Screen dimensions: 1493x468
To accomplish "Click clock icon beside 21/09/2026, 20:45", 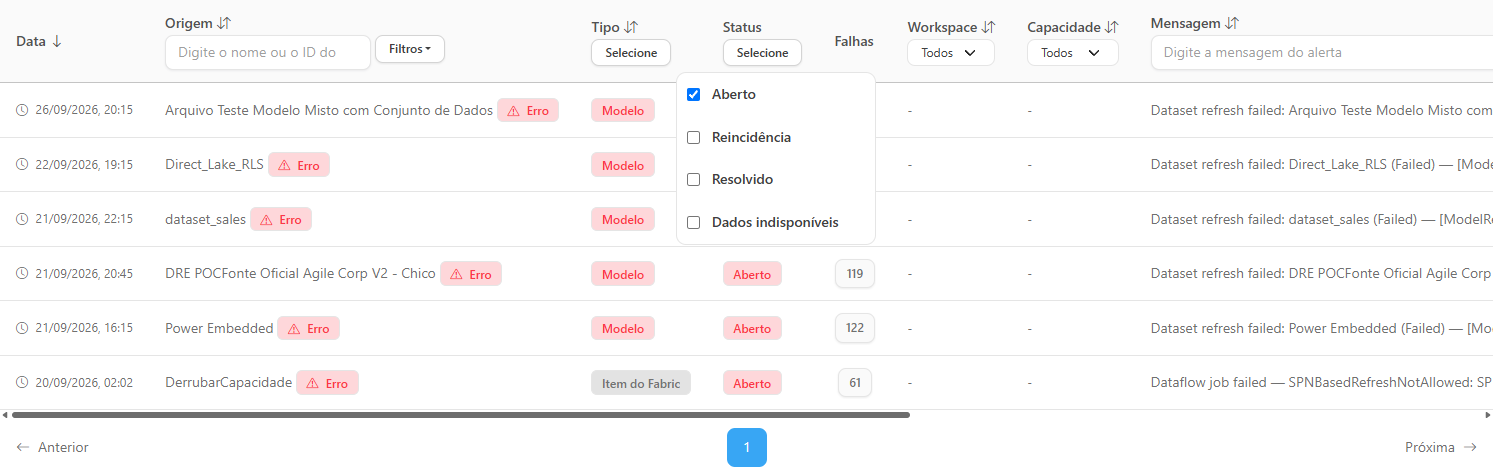I will [x=22, y=274].
